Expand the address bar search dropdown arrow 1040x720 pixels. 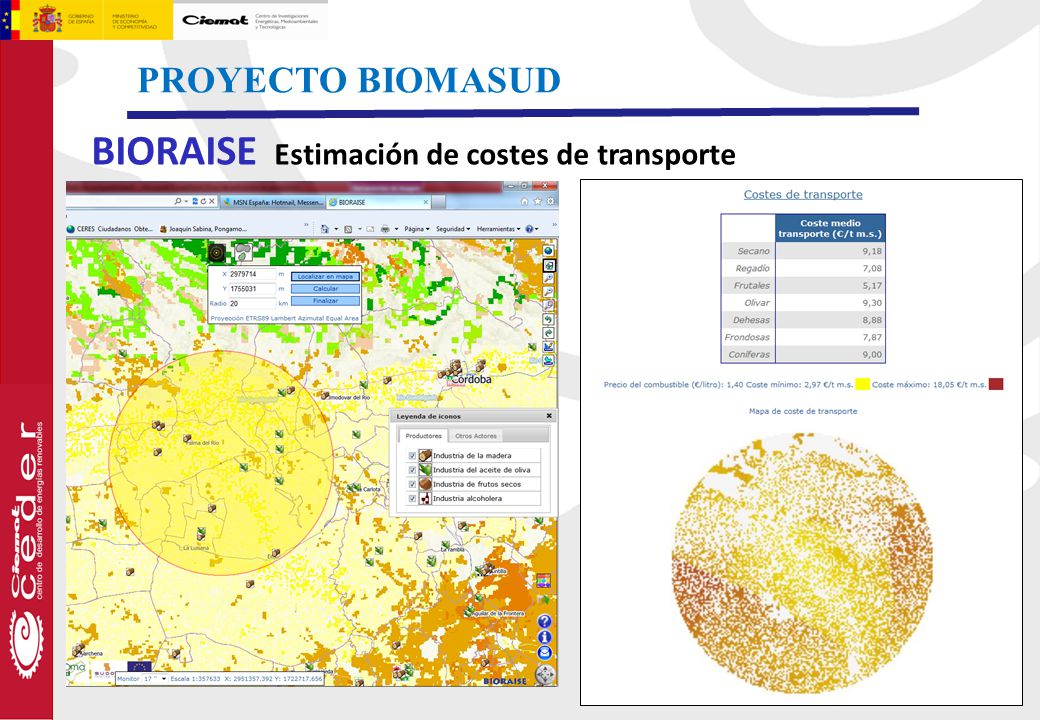tap(186, 202)
